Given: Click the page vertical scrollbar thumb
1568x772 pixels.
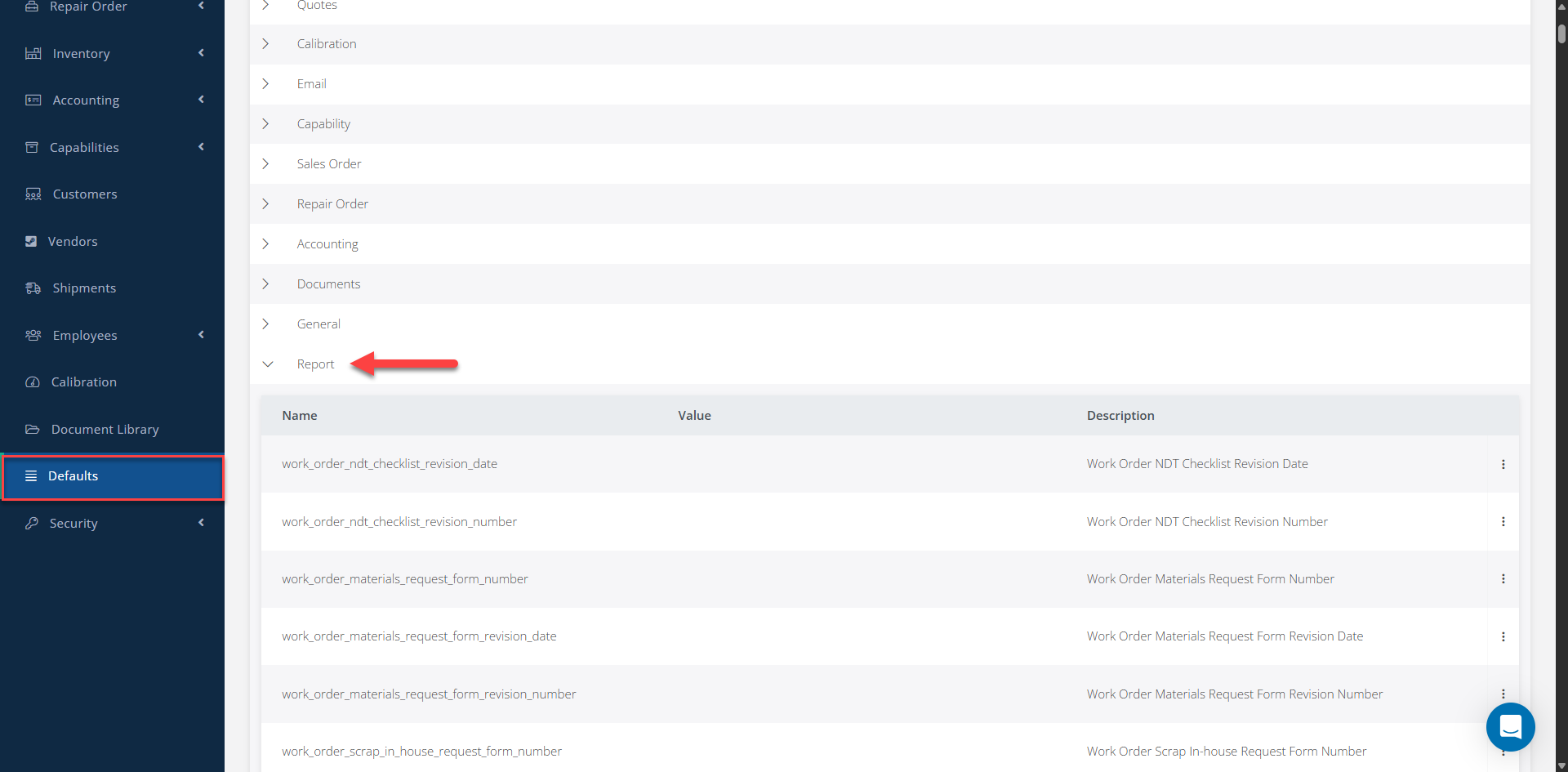Looking at the screenshot, I should coord(1561,33).
